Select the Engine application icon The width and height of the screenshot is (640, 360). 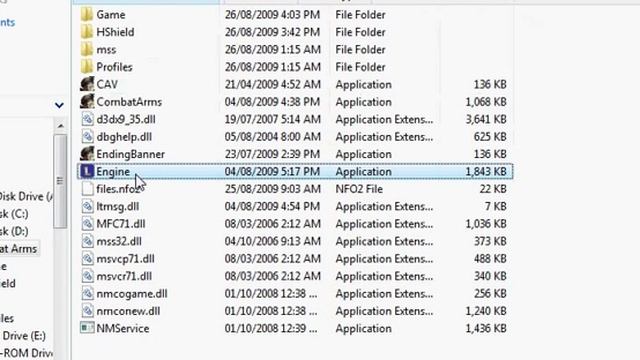(87, 171)
